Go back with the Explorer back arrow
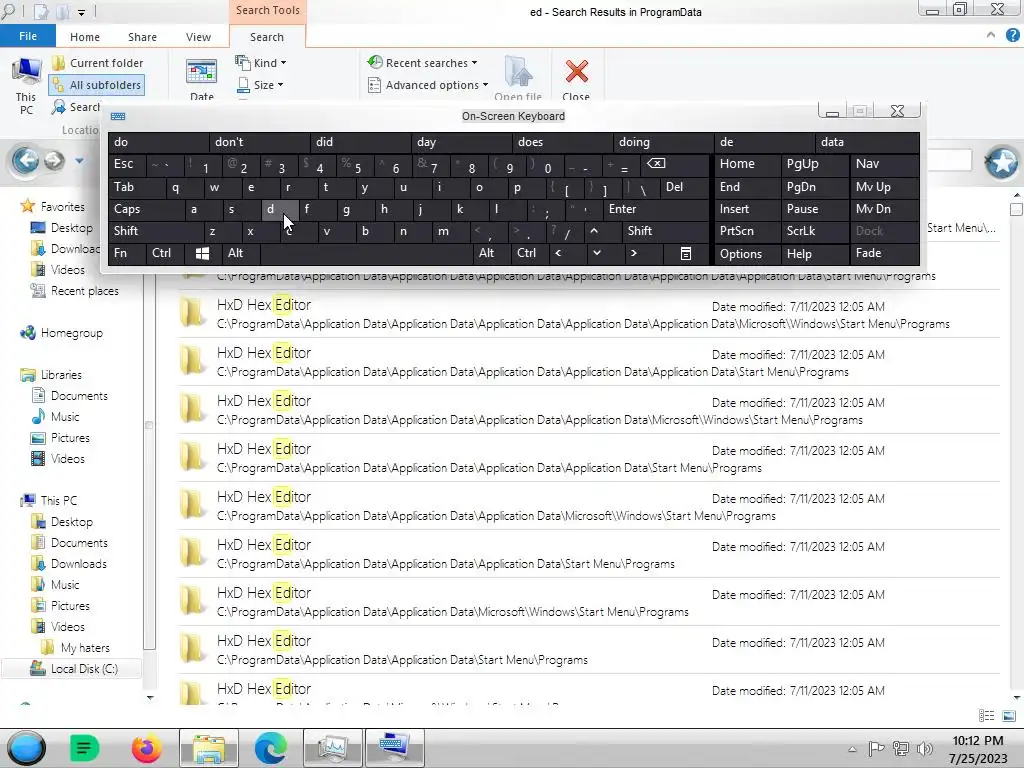Image resolution: width=1024 pixels, height=768 pixels. pyautogui.click(x=25, y=160)
